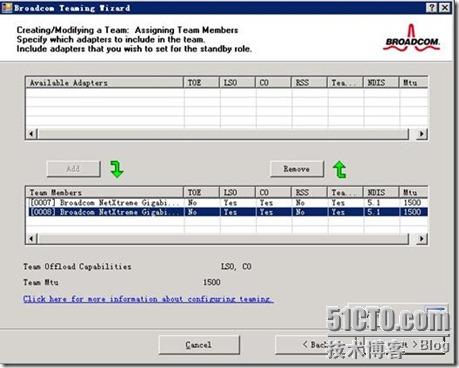Click the Team Offload Capabilities value LSO, CO

click(x=236, y=267)
